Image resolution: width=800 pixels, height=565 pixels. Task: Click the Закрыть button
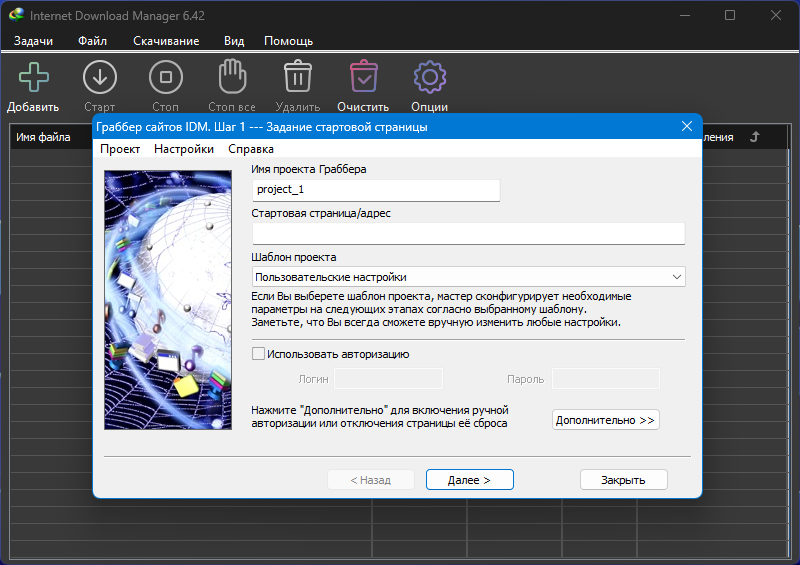pyautogui.click(x=623, y=480)
